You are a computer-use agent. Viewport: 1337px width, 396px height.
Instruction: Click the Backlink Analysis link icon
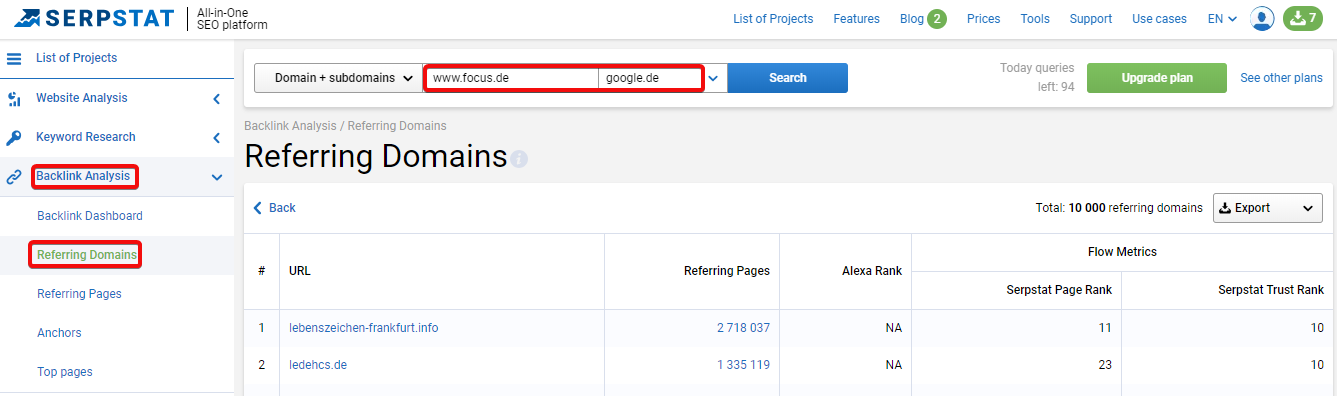[14, 177]
